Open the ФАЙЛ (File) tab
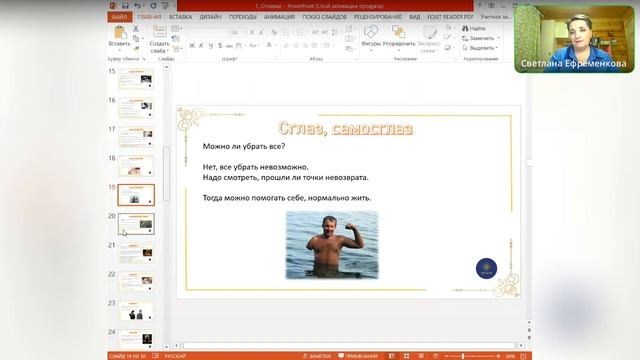This screenshot has height=360, width=640. click(x=120, y=17)
